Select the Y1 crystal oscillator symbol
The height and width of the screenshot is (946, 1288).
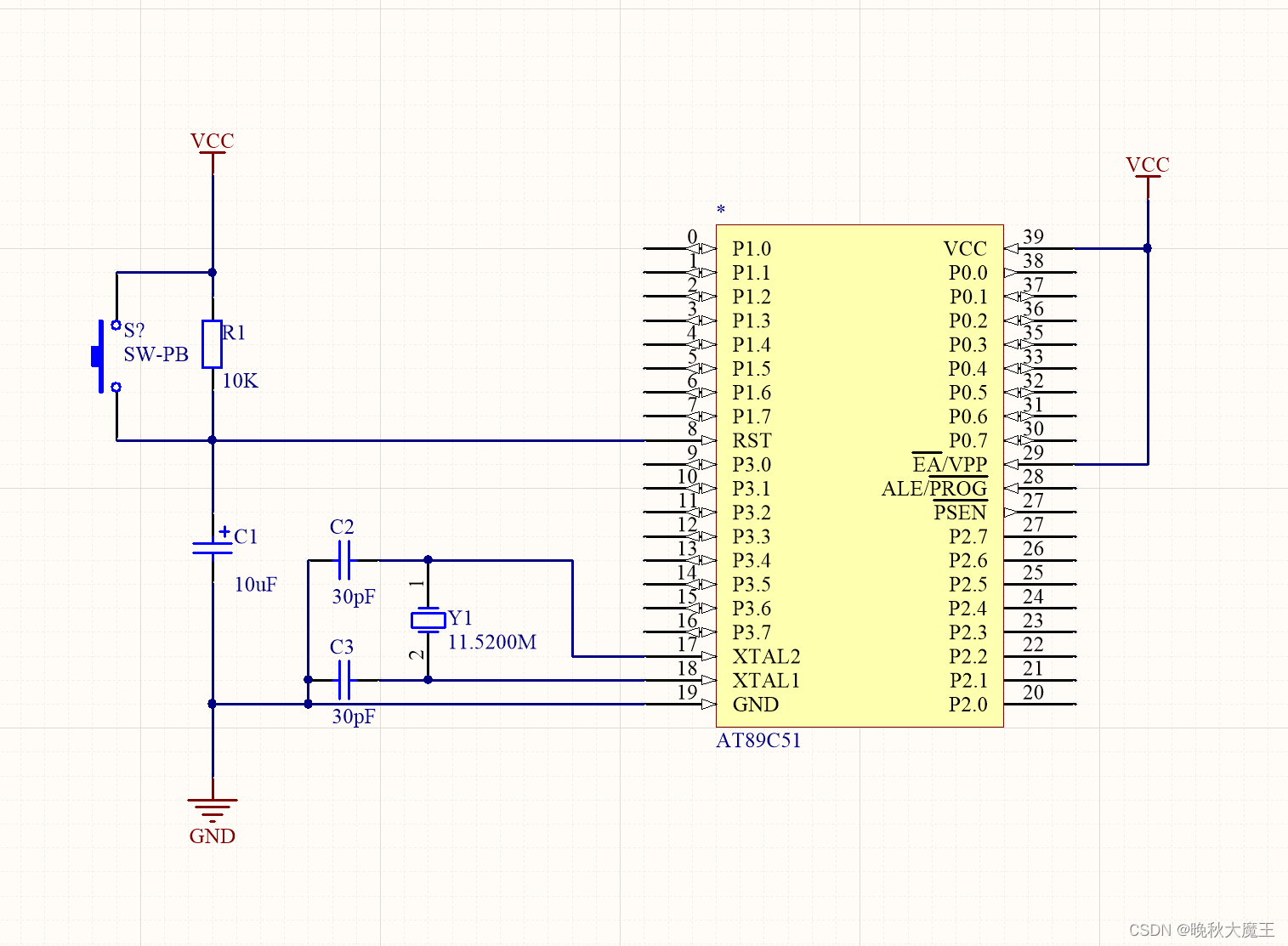428,620
